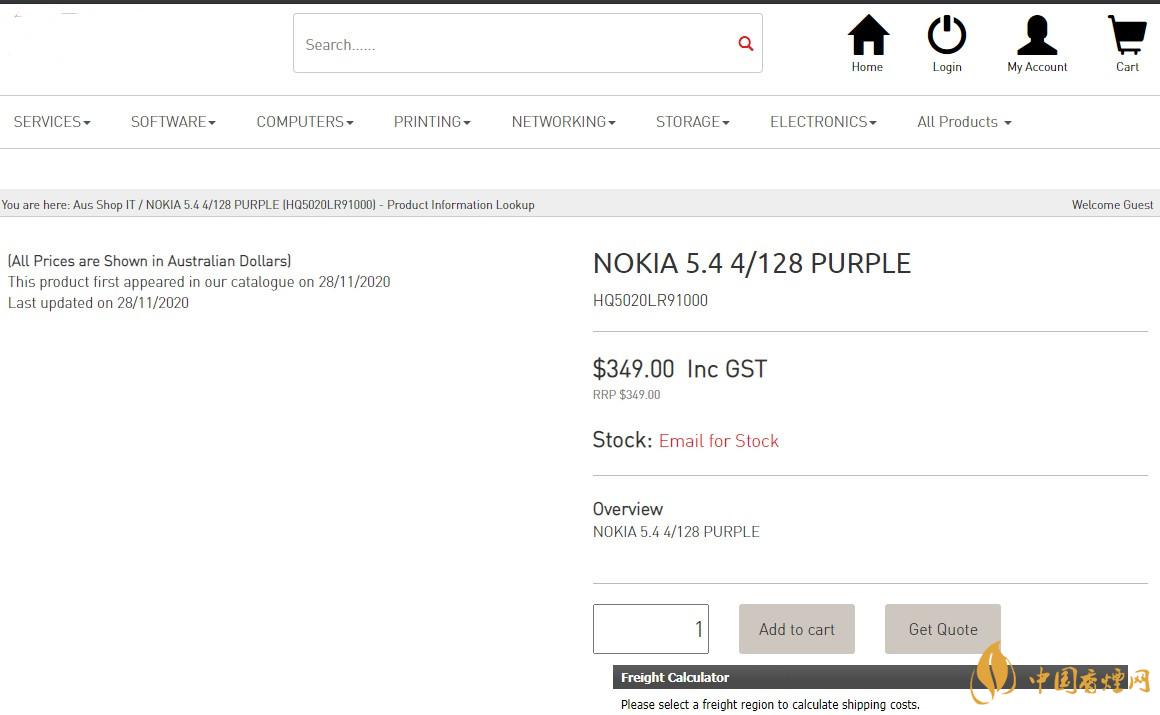Screen dimensions: 1160x715
Task: Expand the SERVICES dropdown menu
Action: click(x=52, y=122)
